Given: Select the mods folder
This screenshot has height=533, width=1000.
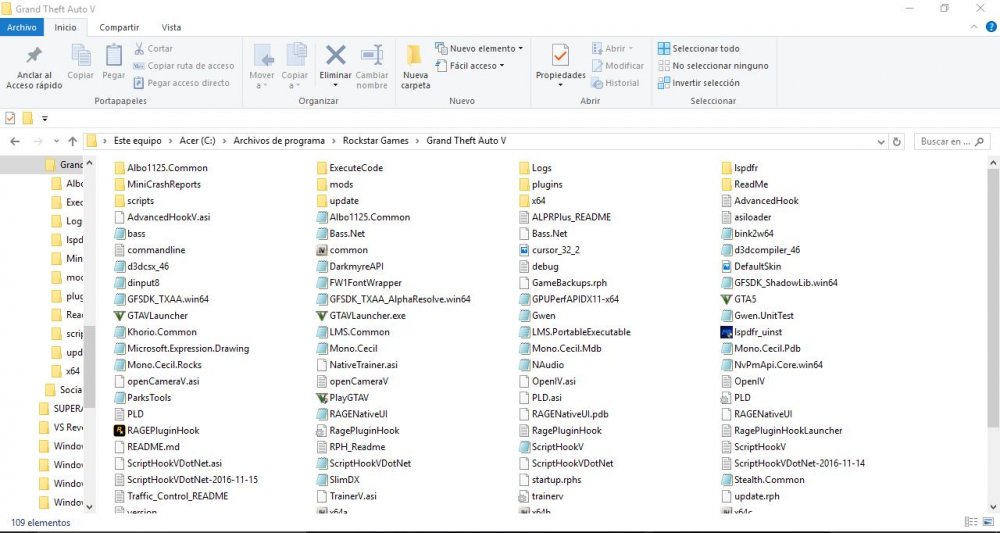Looking at the screenshot, I should 335,184.
